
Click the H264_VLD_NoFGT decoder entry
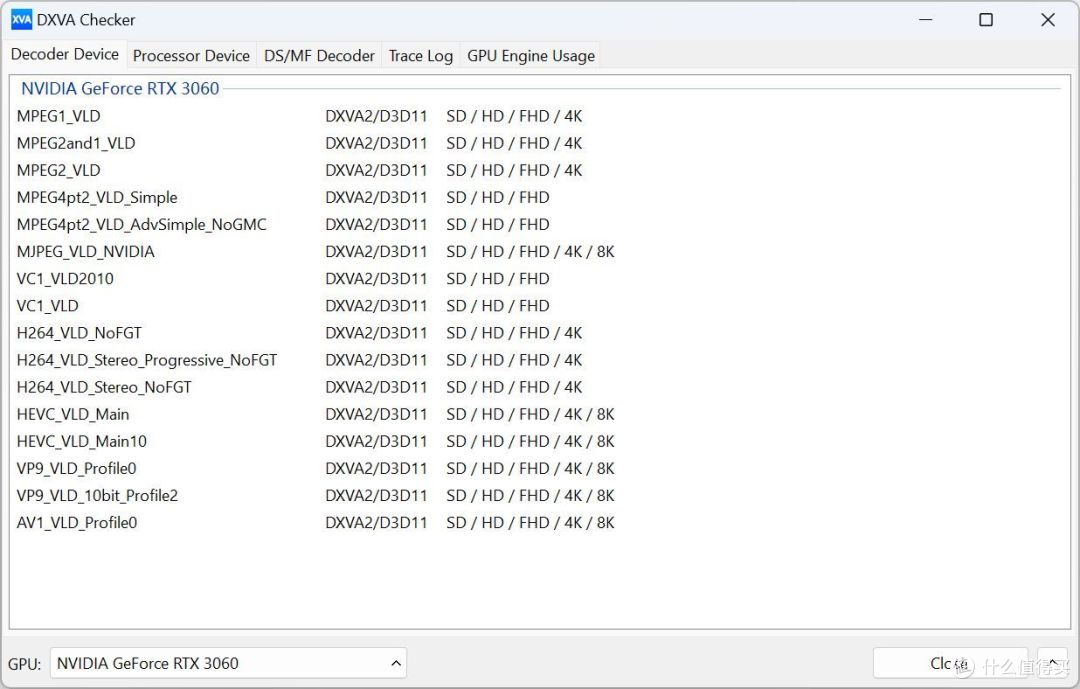coord(79,333)
